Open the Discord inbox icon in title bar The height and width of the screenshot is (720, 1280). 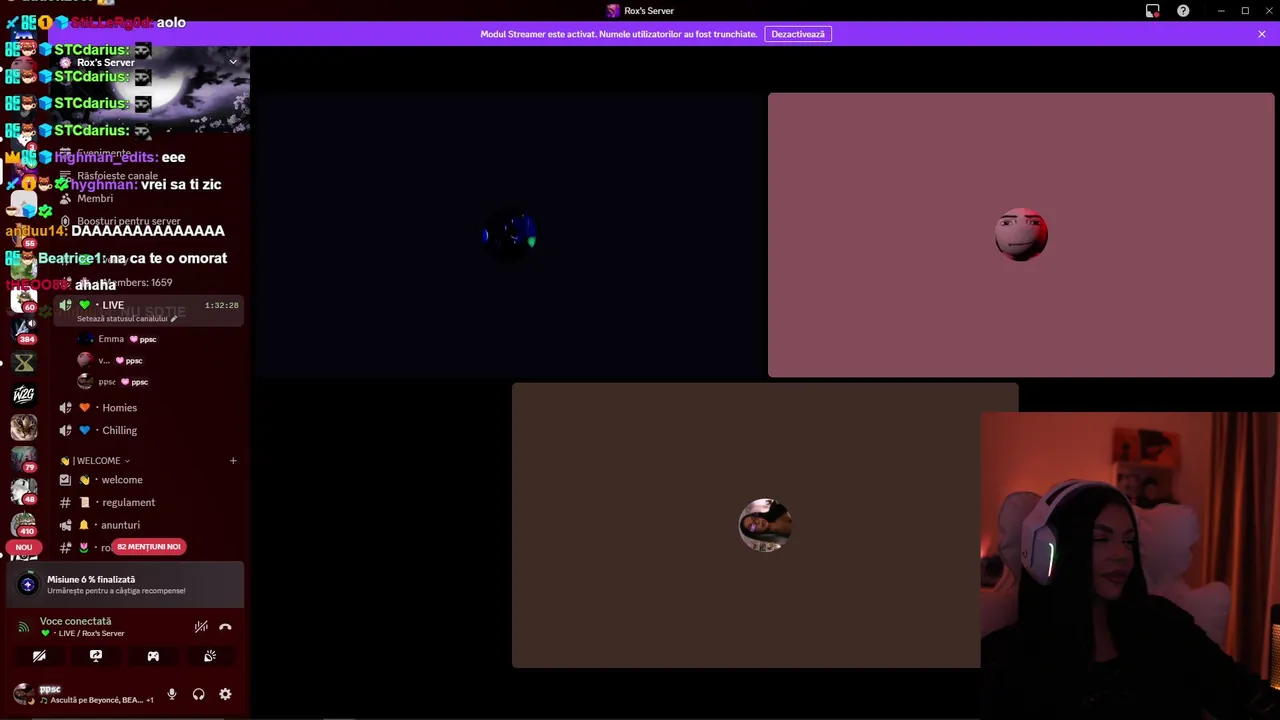pos(1152,11)
